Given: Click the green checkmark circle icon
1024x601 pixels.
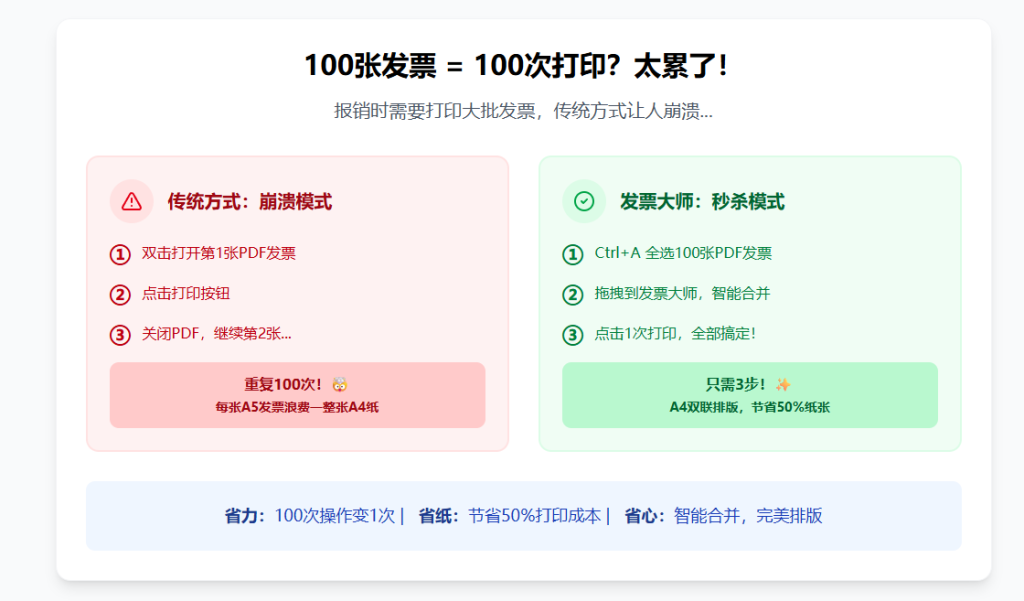Looking at the screenshot, I should pyautogui.click(x=584, y=201).
